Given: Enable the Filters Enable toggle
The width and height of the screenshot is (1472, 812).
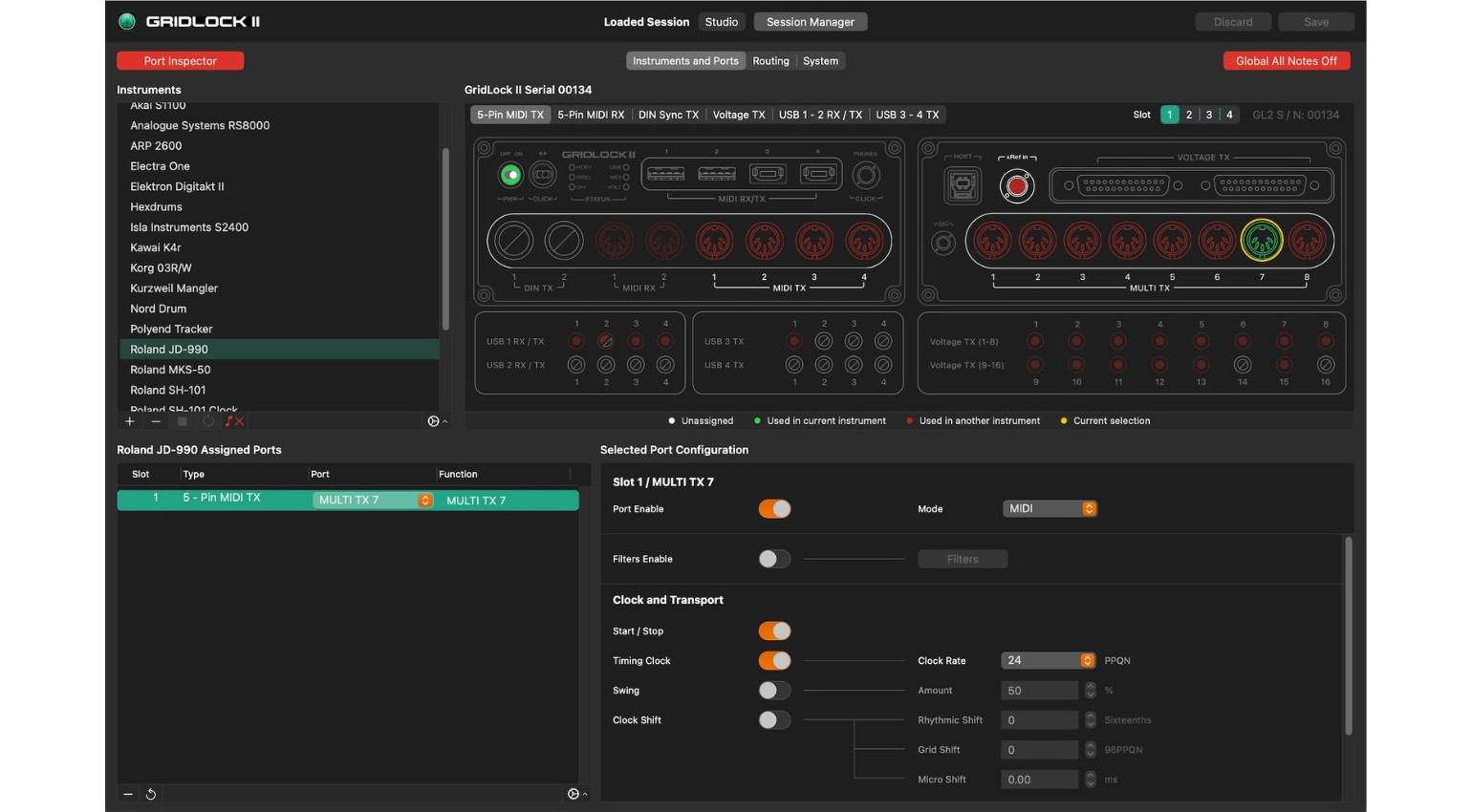Looking at the screenshot, I should pos(774,559).
